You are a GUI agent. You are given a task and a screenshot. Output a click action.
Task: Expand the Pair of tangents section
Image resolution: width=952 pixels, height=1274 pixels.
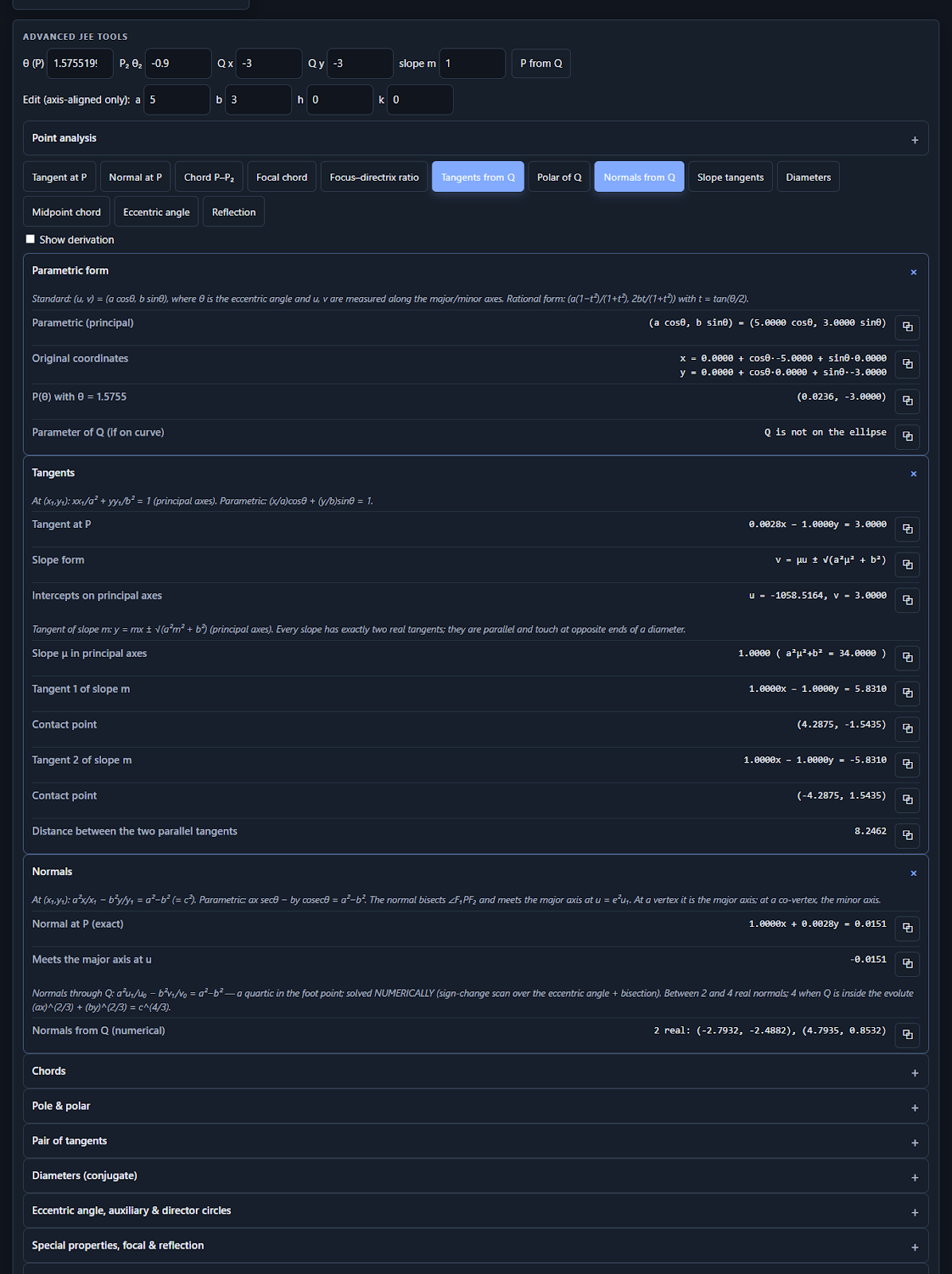(x=475, y=1142)
